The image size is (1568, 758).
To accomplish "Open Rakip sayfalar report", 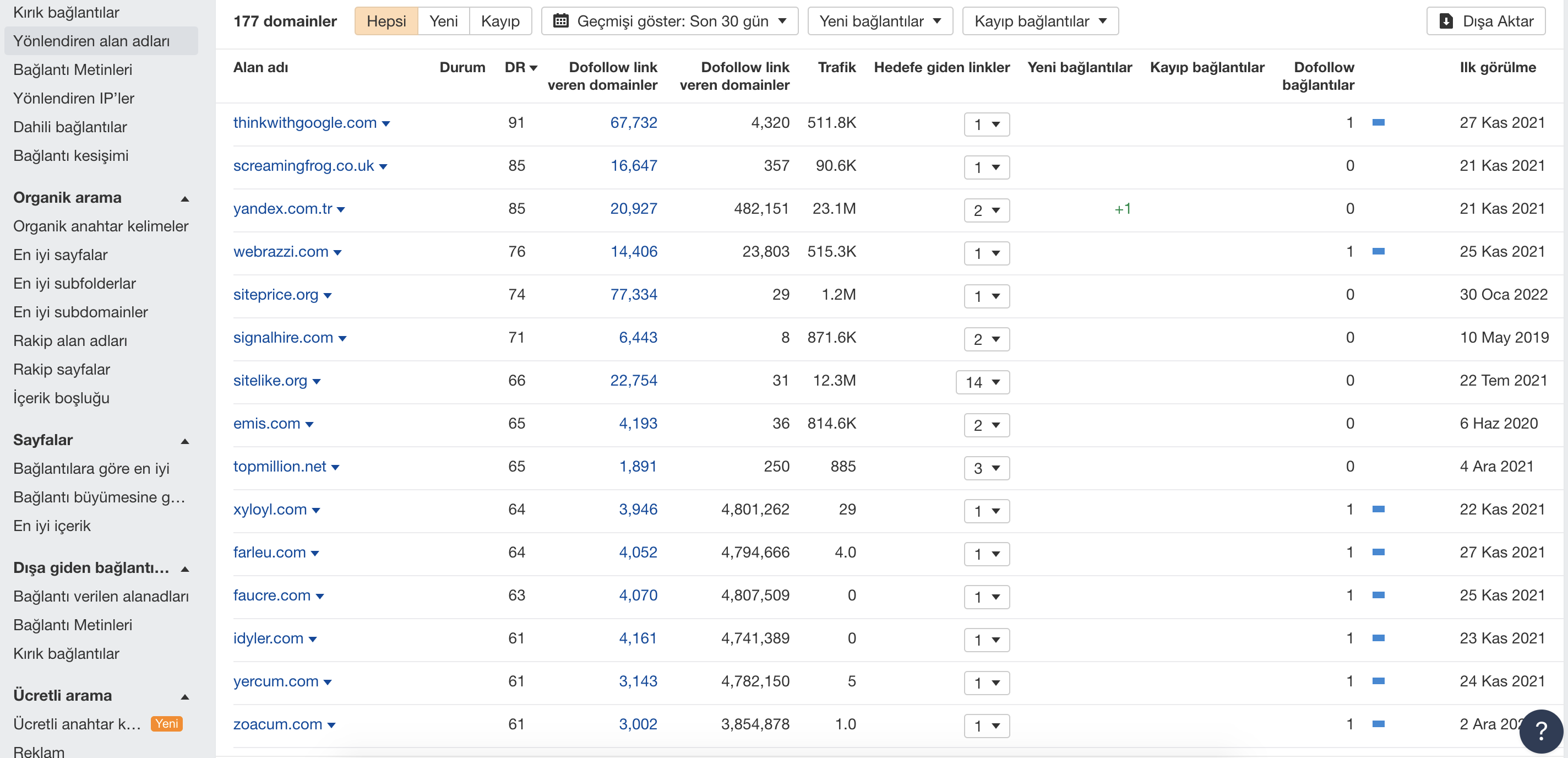I will (62, 369).
